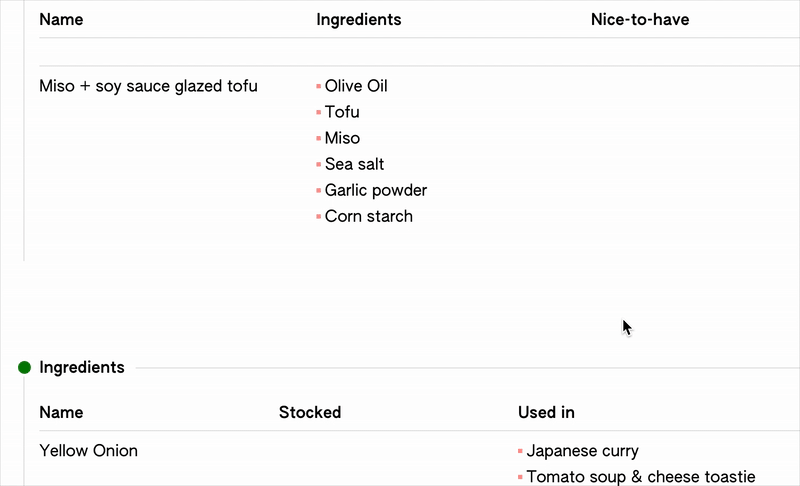Click the Used in column header
Viewport: 800px width, 486px height.
click(546, 412)
